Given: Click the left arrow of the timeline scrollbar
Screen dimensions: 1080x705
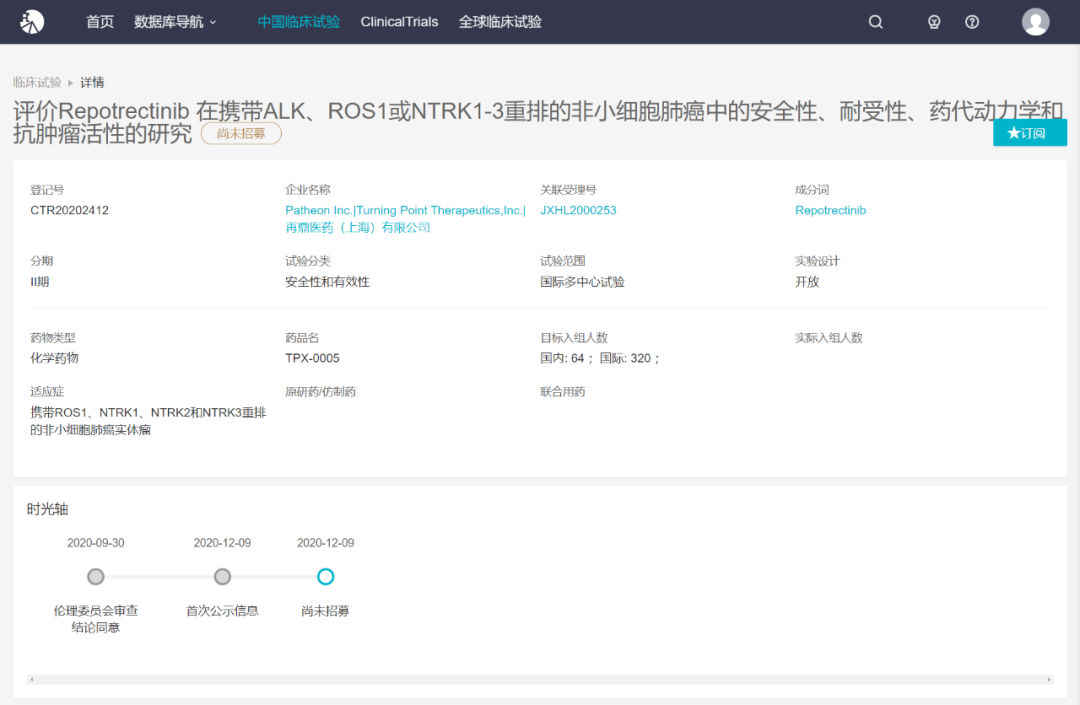Looking at the screenshot, I should pyautogui.click(x=32, y=680).
